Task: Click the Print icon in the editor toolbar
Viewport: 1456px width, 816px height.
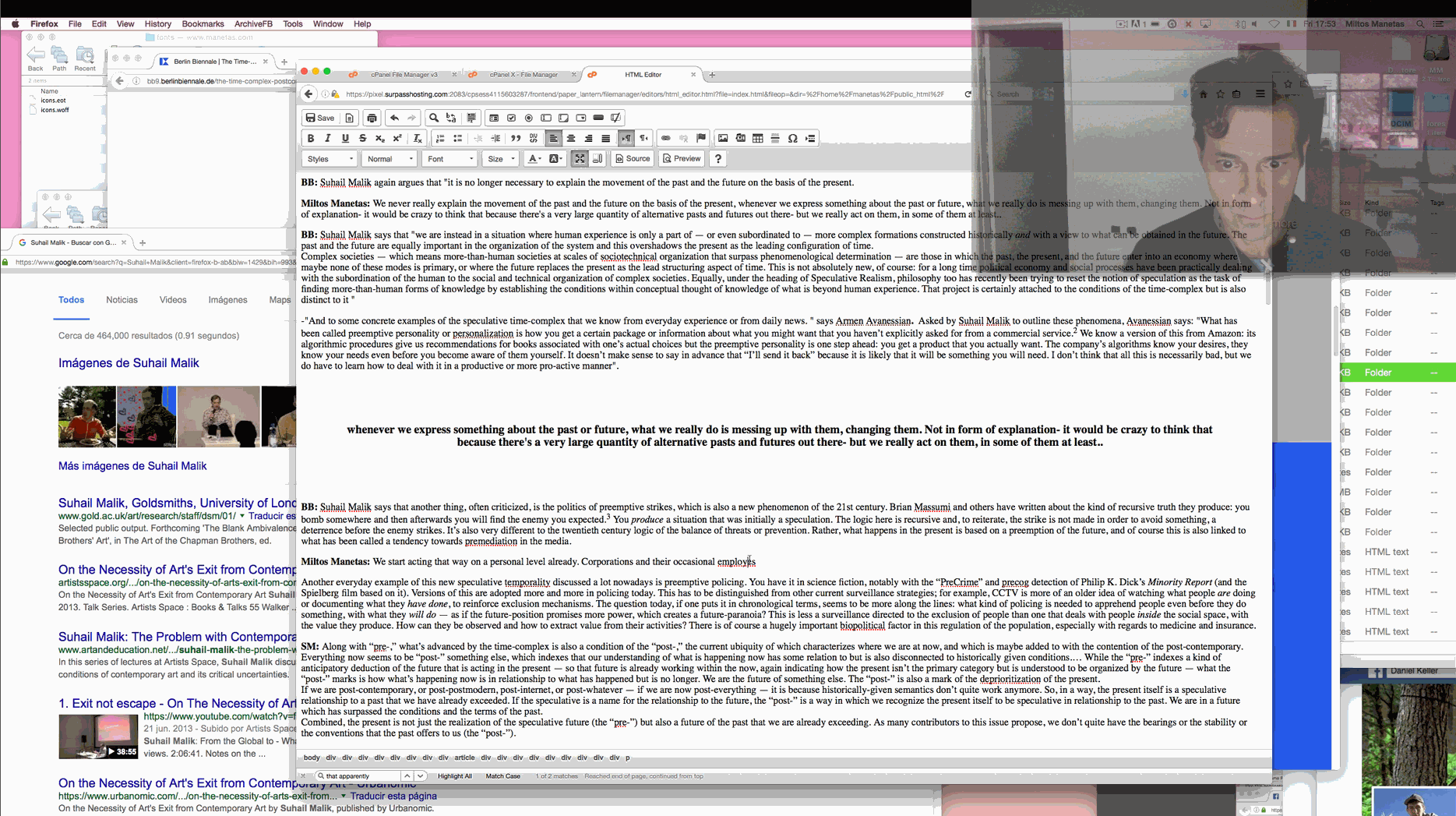Action: 372,118
